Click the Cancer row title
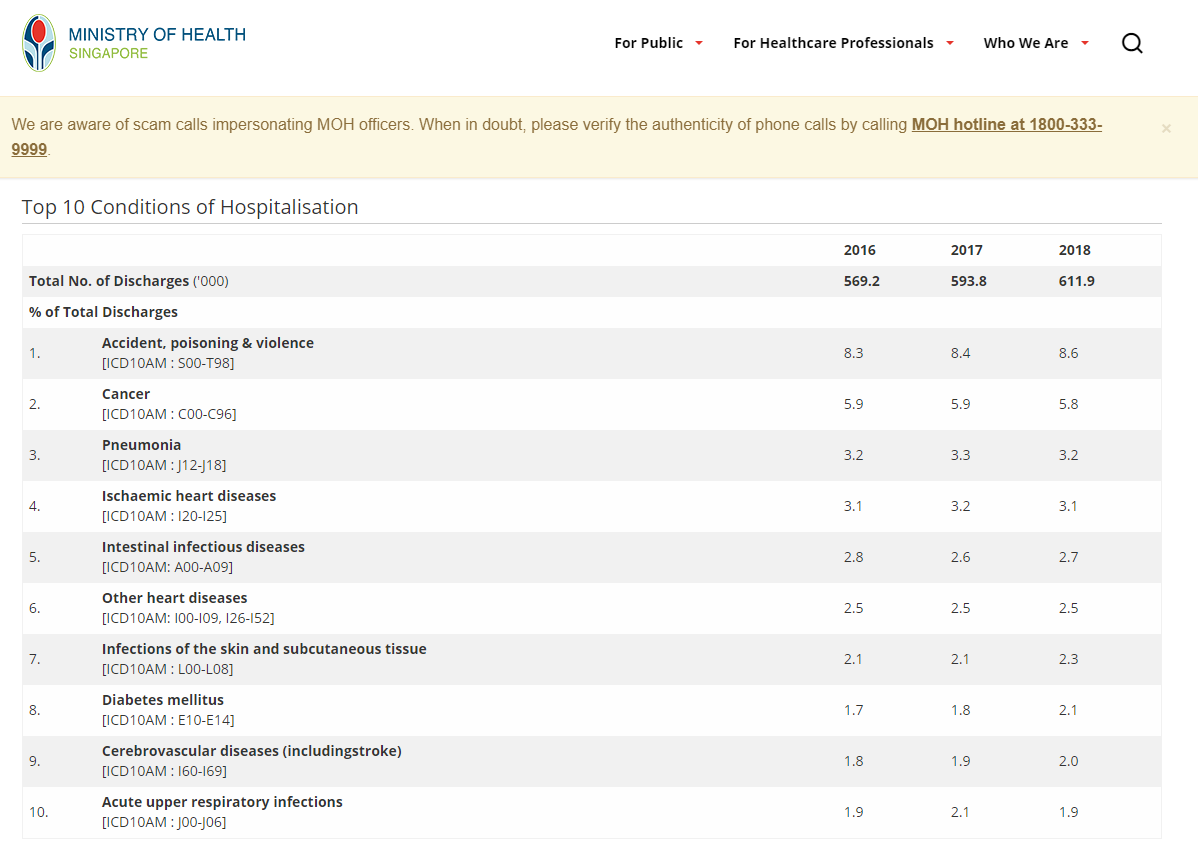 click(126, 394)
